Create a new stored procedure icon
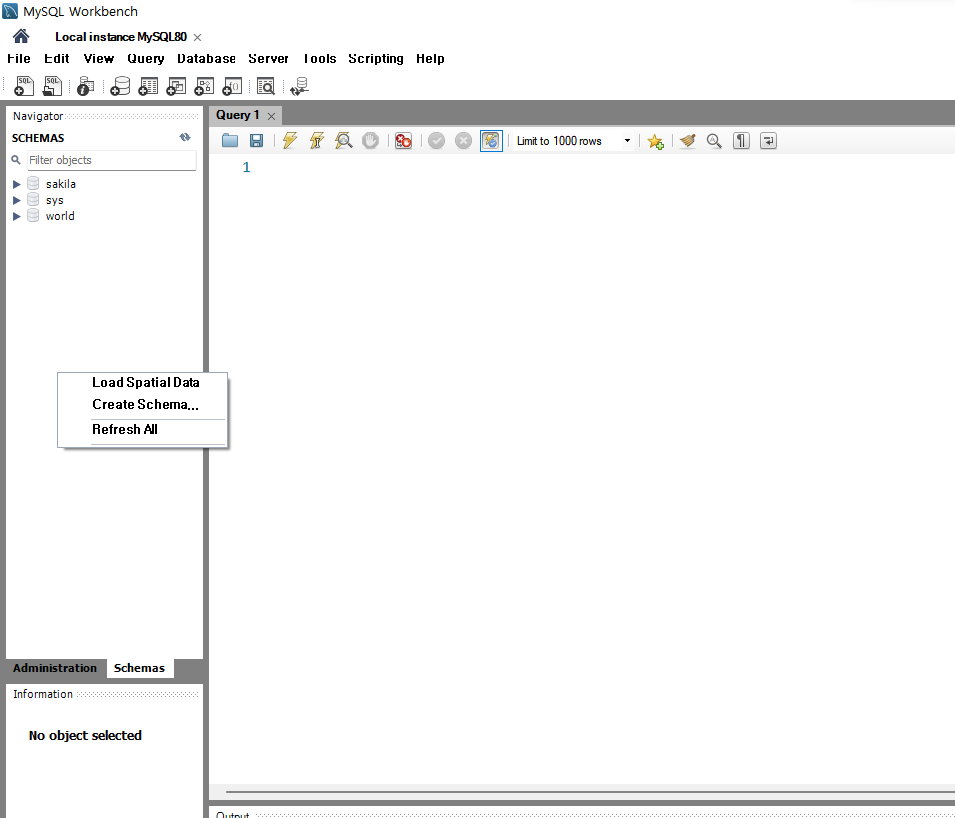This screenshot has height=818, width=955. click(x=204, y=86)
